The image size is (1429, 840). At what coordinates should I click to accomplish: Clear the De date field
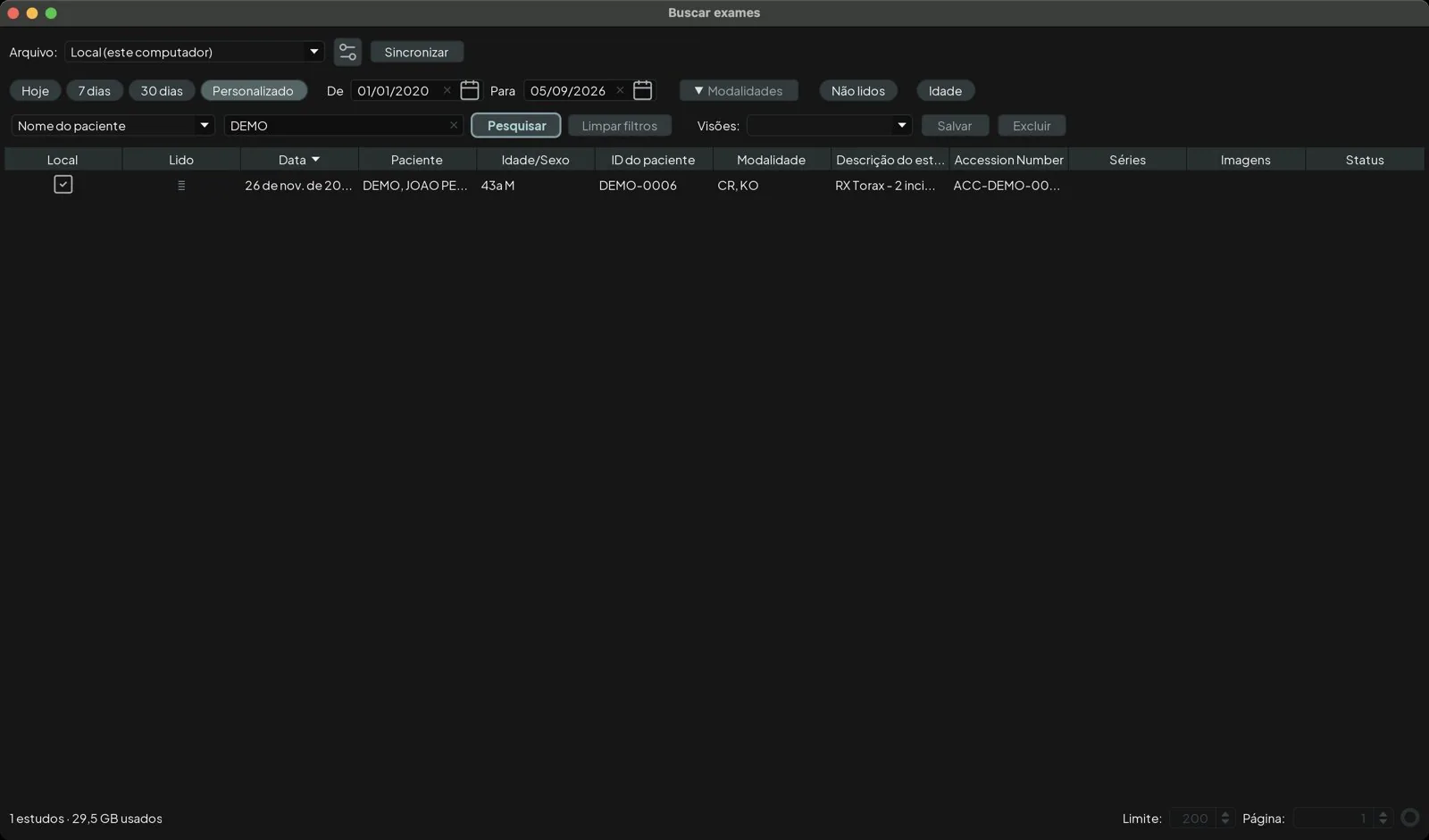(447, 90)
